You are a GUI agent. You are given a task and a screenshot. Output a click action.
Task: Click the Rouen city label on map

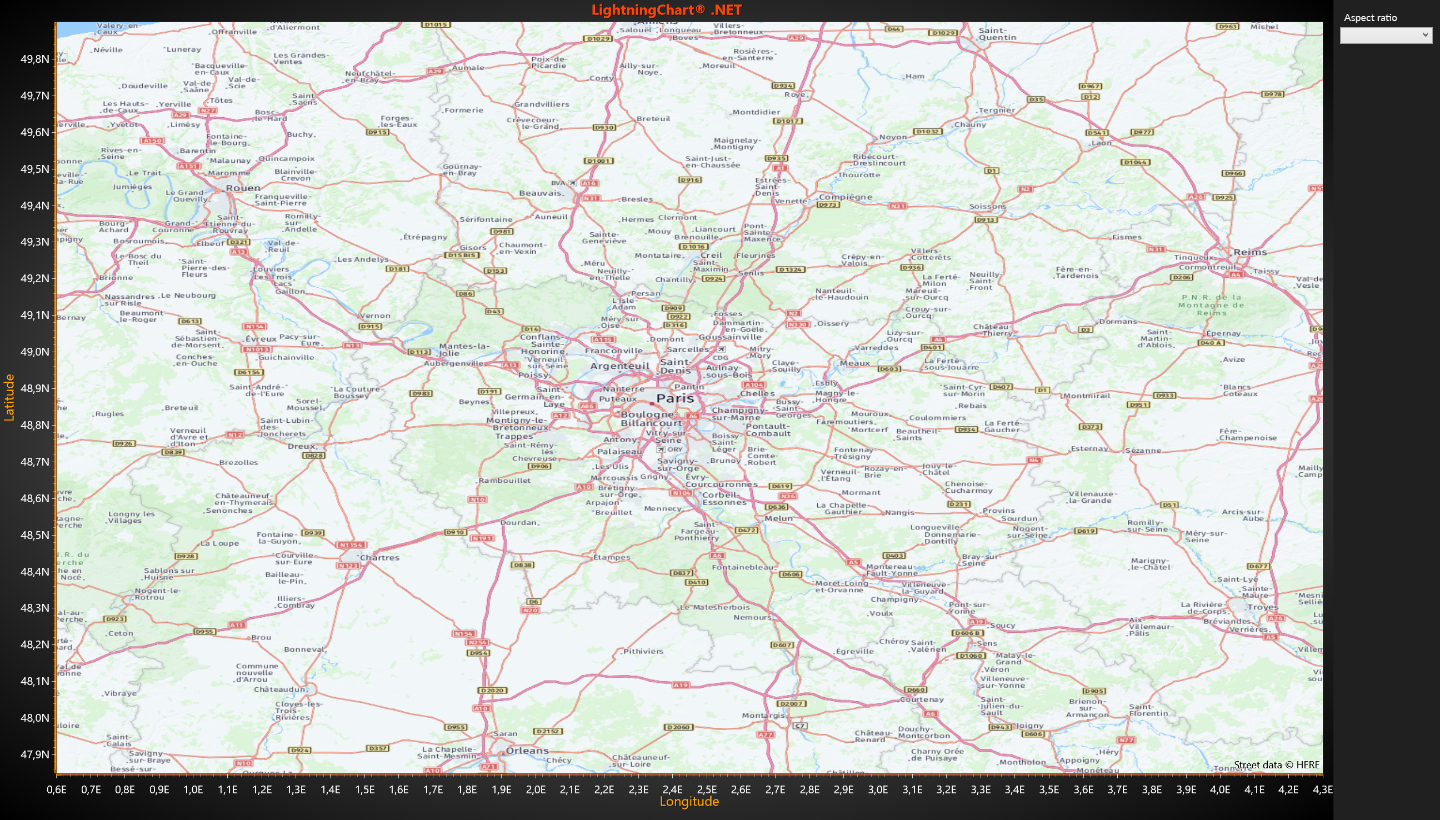[243, 188]
